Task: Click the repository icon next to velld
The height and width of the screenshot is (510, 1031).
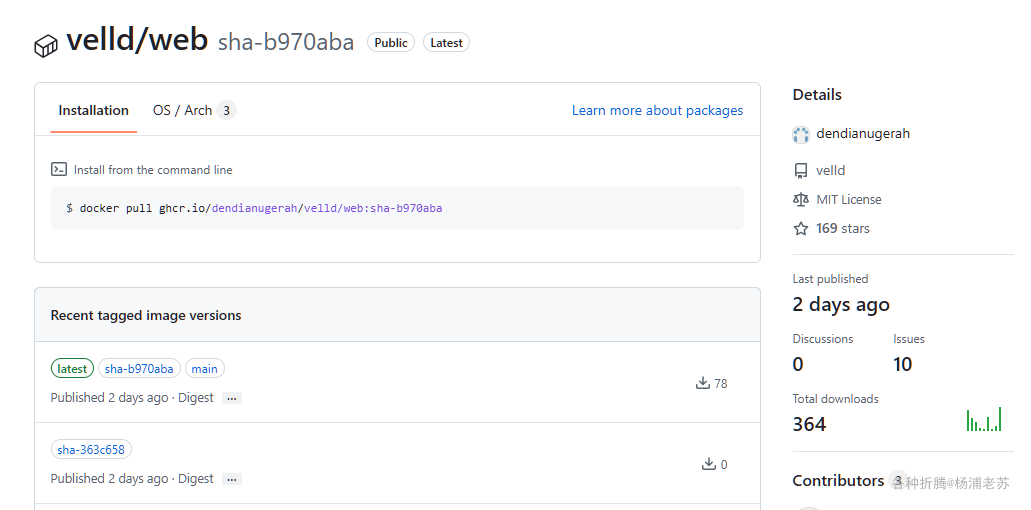Action: 801,171
